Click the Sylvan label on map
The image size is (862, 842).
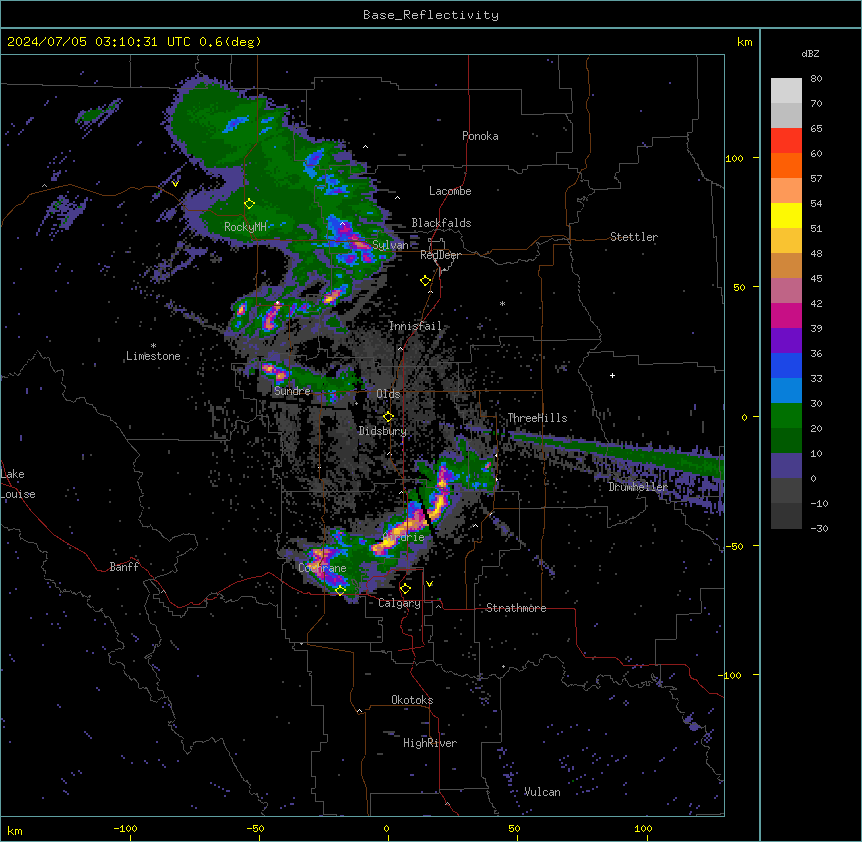point(390,245)
